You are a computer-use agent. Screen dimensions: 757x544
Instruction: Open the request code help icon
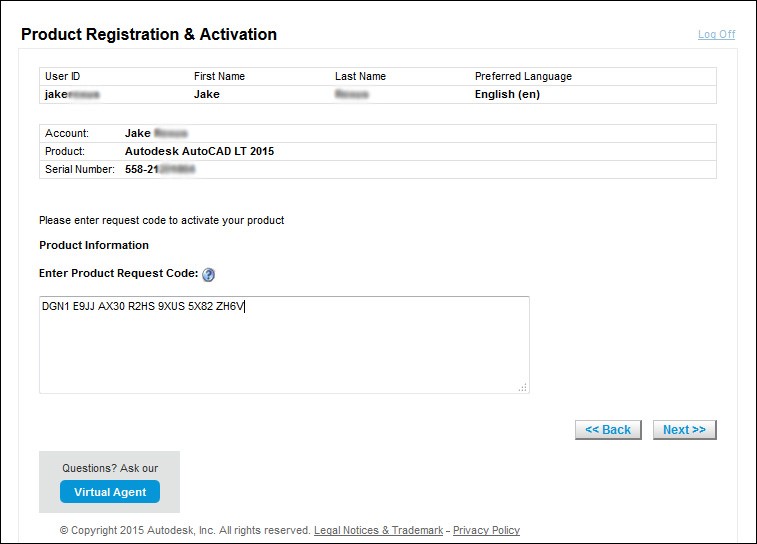(208, 275)
